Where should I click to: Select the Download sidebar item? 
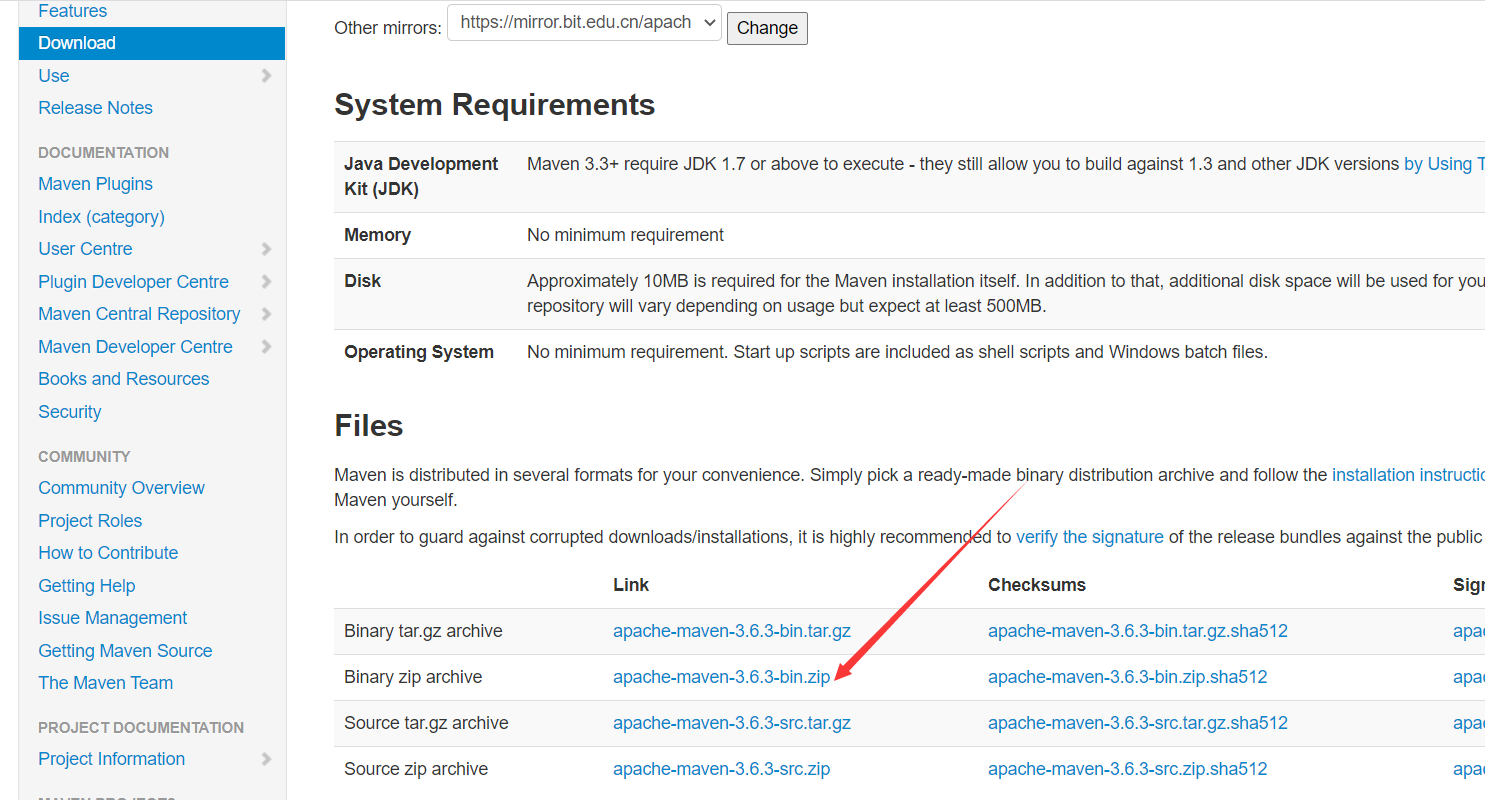pos(152,43)
